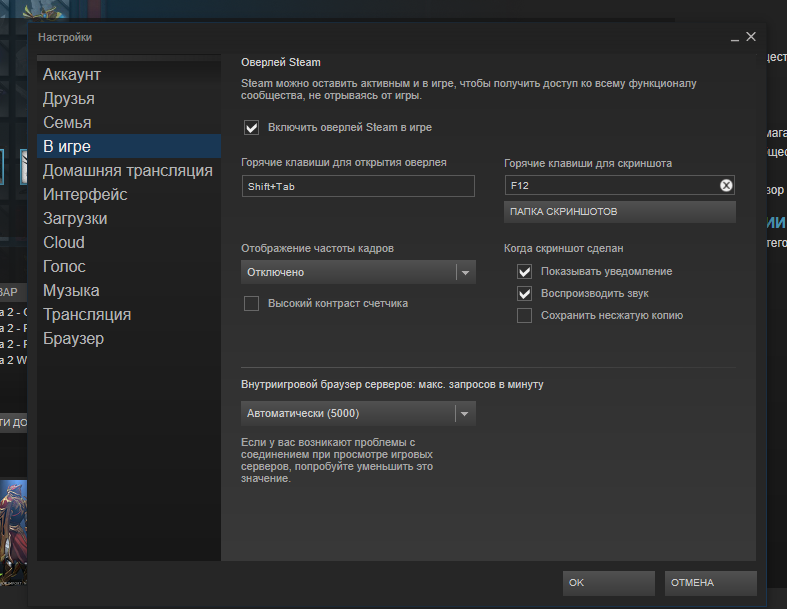The height and width of the screenshot is (609, 787).
Task: Open the Аккаунт settings section
Action: pyautogui.click(x=129, y=74)
